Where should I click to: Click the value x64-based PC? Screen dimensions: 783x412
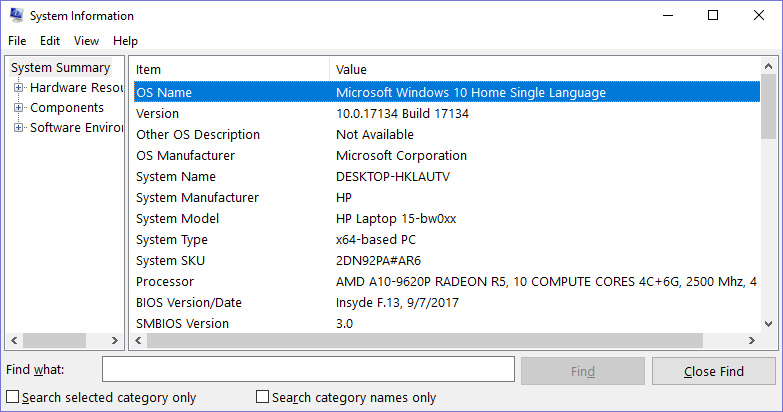pyautogui.click(x=376, y=239)
